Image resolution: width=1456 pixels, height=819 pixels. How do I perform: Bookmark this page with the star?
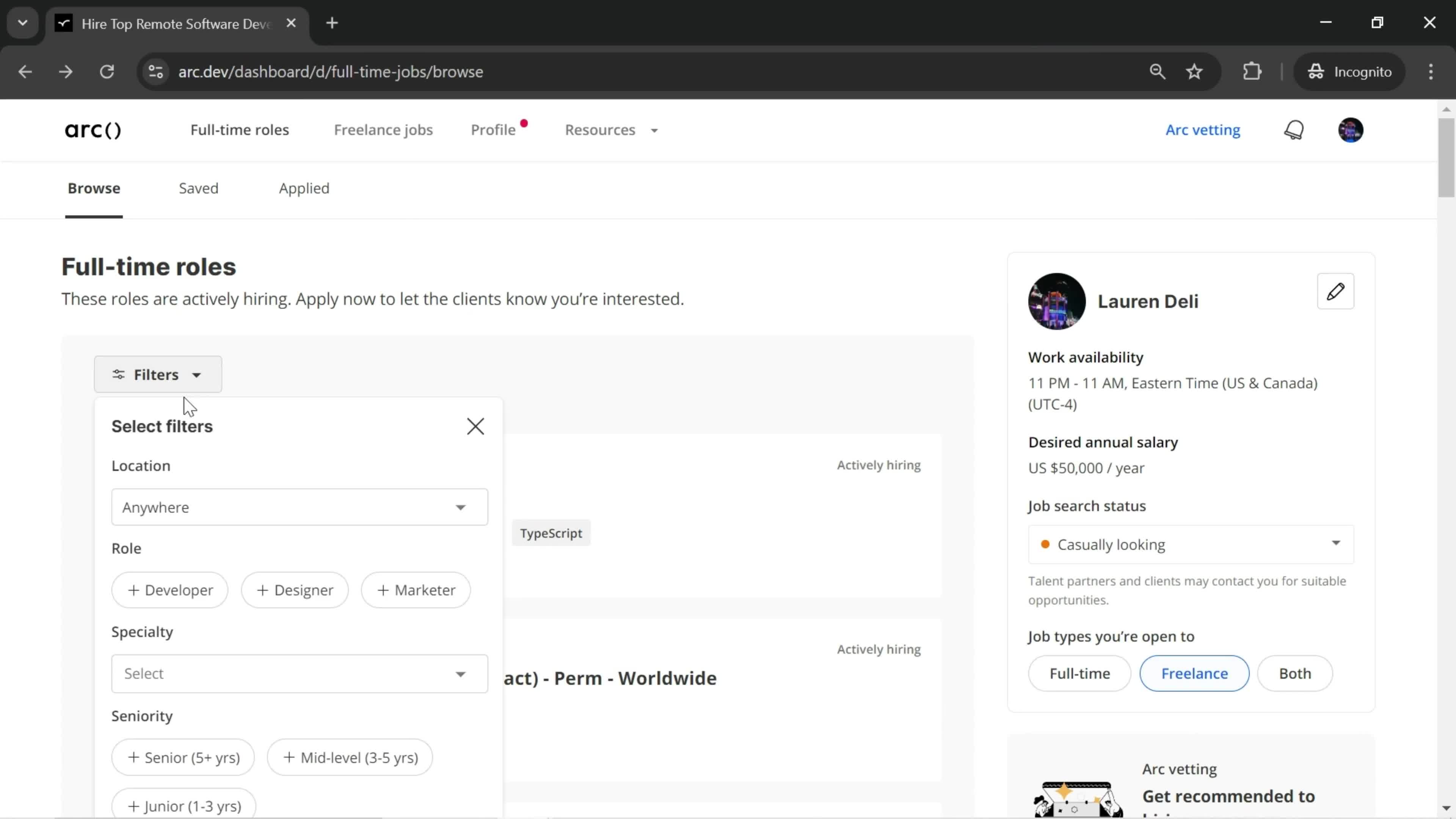(1194, 72)
